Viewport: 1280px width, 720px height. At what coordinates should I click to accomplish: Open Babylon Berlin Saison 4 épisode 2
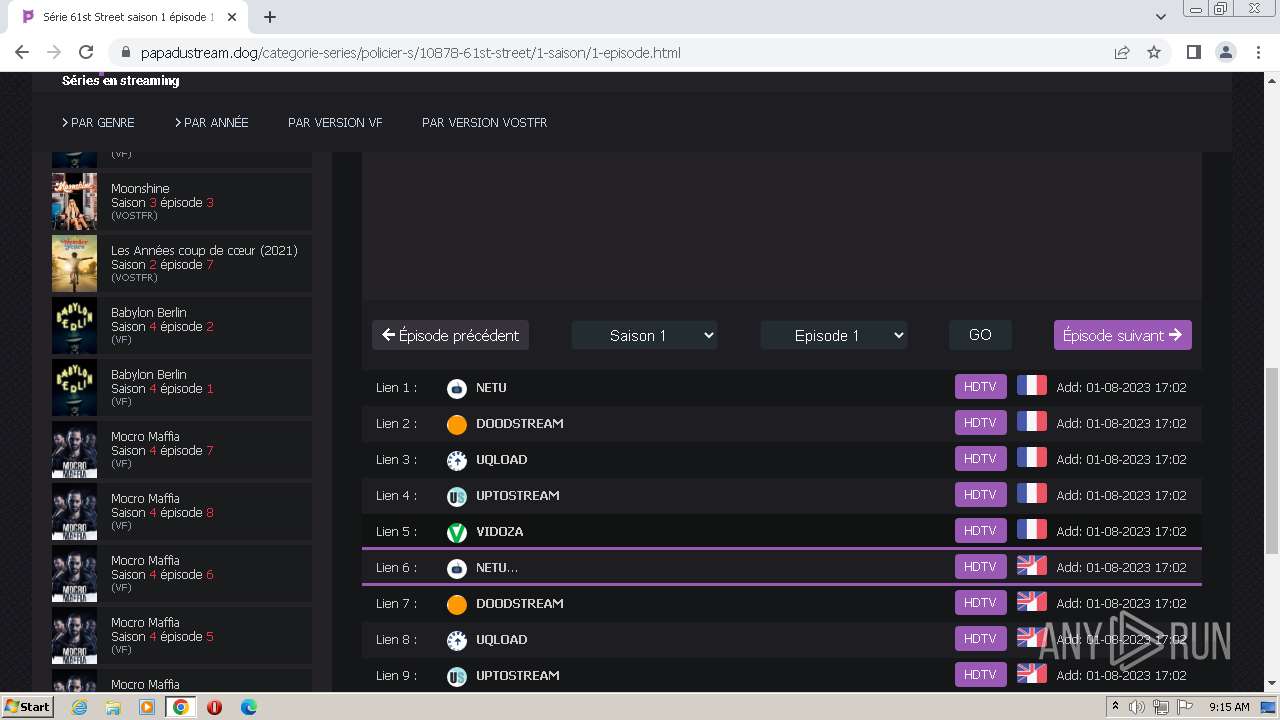pyautogui.click(x=182, y=326)
